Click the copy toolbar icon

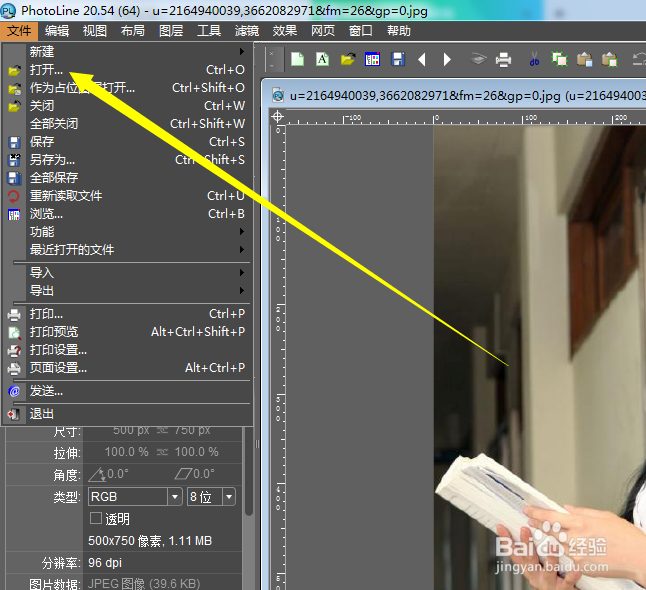pos(559,59)
